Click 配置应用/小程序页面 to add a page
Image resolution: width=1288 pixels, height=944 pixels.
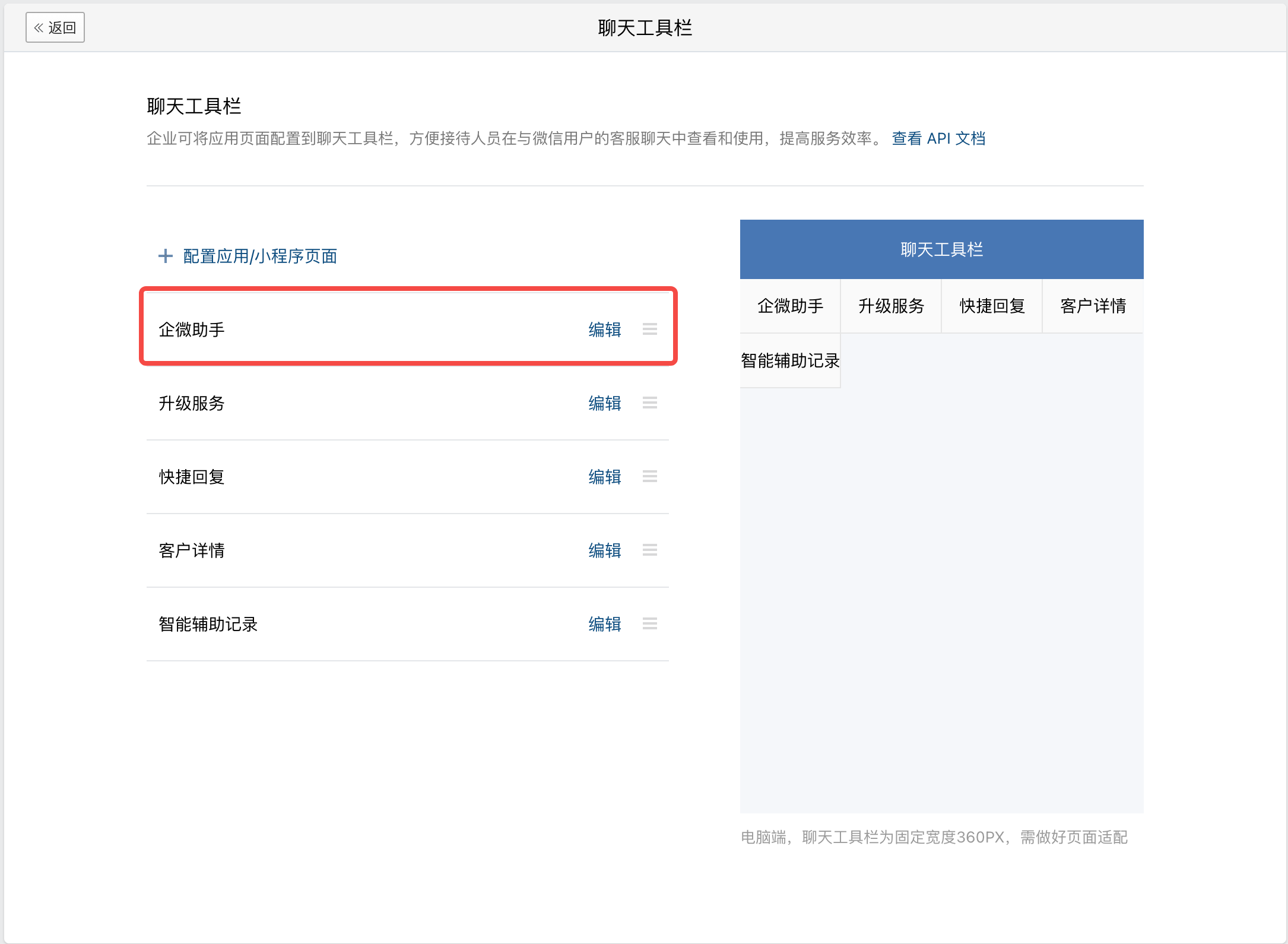260,256
